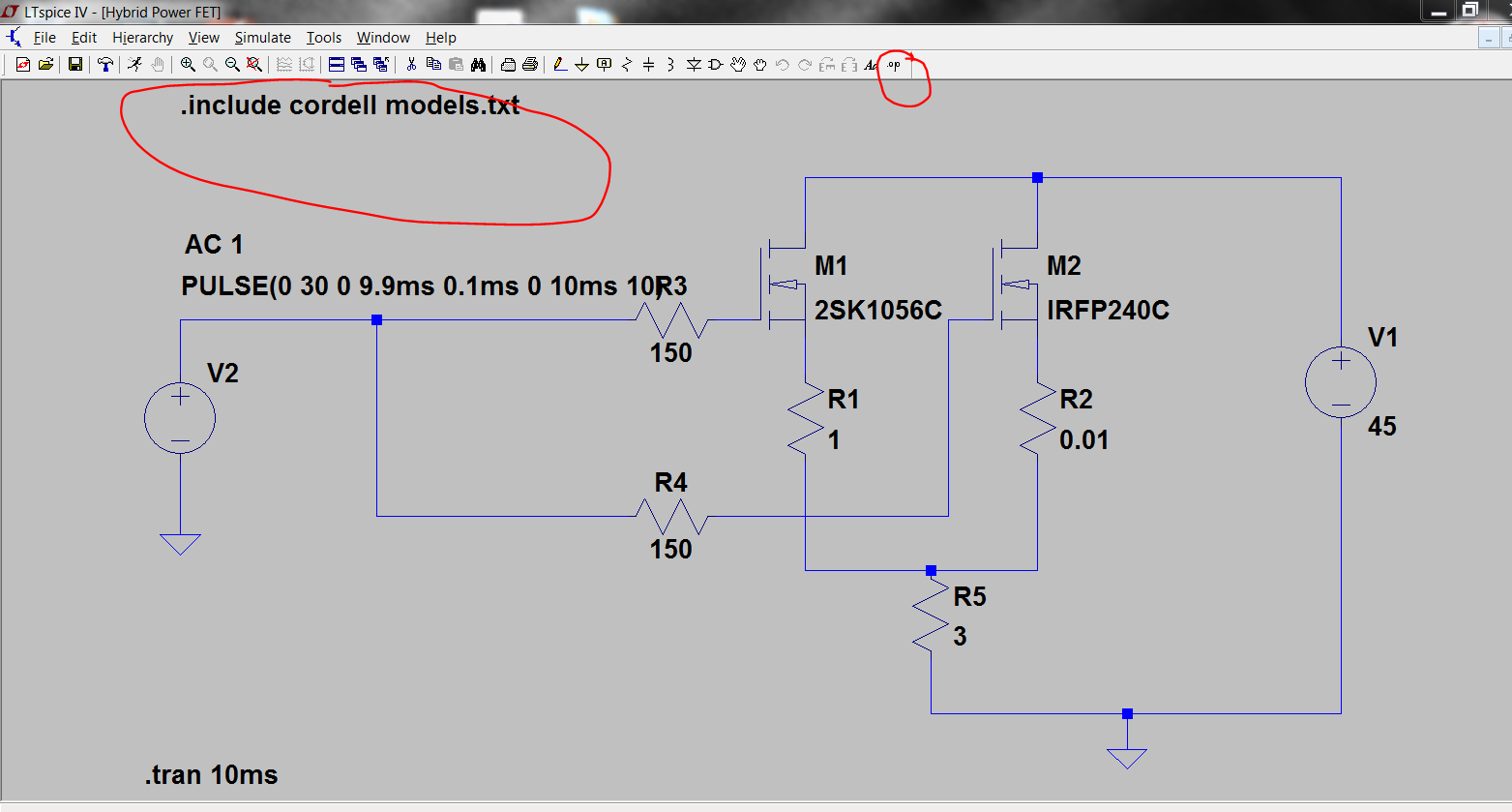Zoom in with the magnifier plus icon
Viewport: 1512px width, 812px height.
click(x=188, y=65)
